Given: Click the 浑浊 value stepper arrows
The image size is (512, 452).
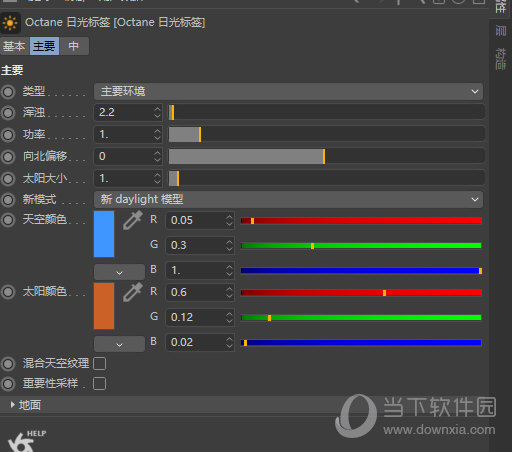Looking at the screenshot, I should pos(157,112).
